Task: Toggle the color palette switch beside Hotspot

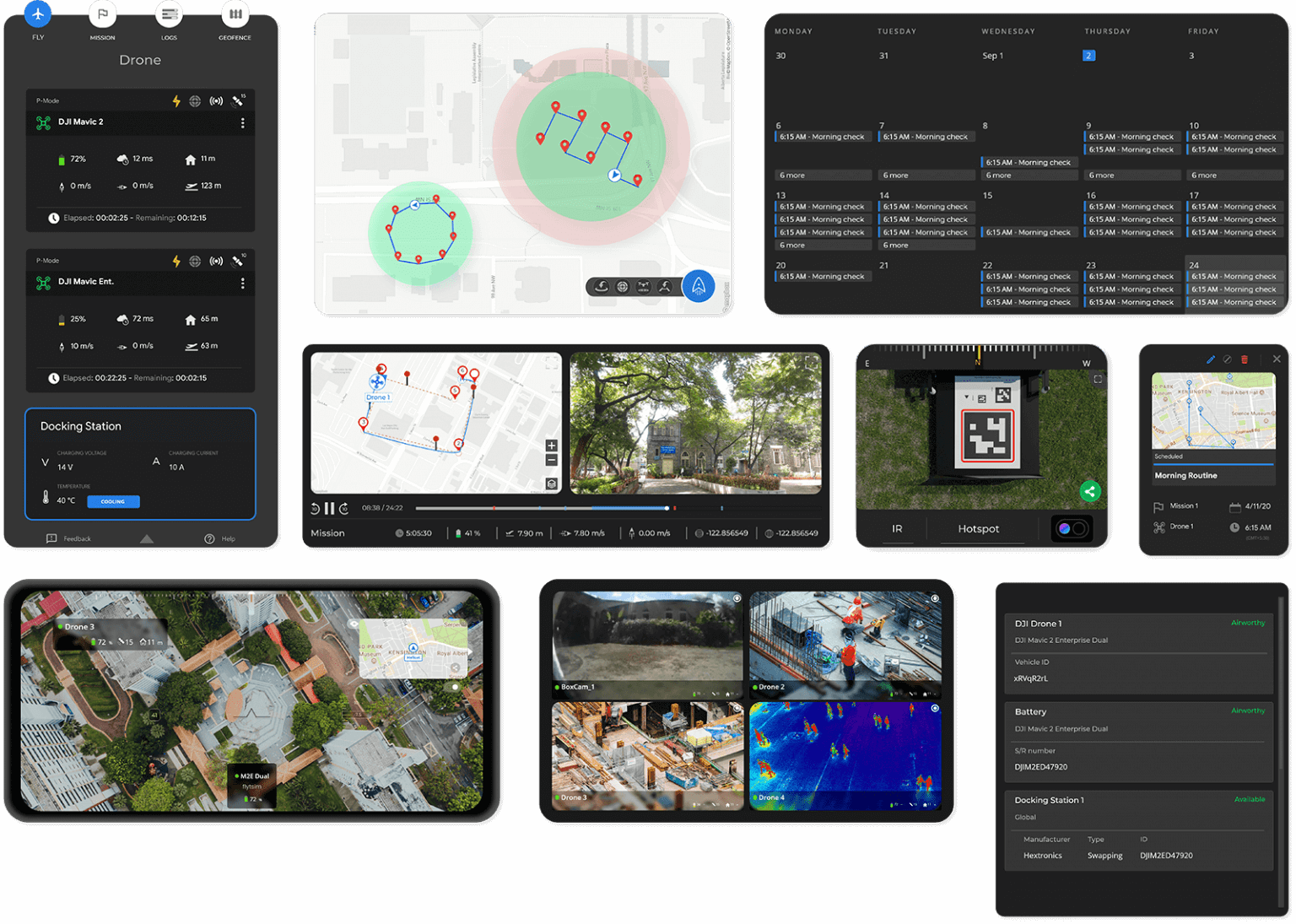Action: (x=1072, y=529)
